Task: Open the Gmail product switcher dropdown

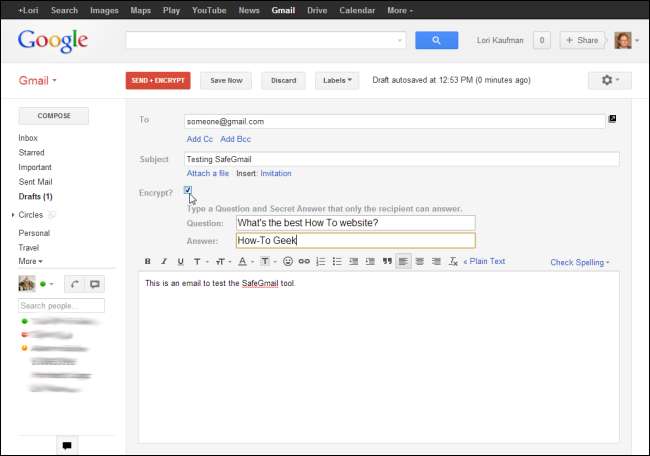Action: pos(39,80)
